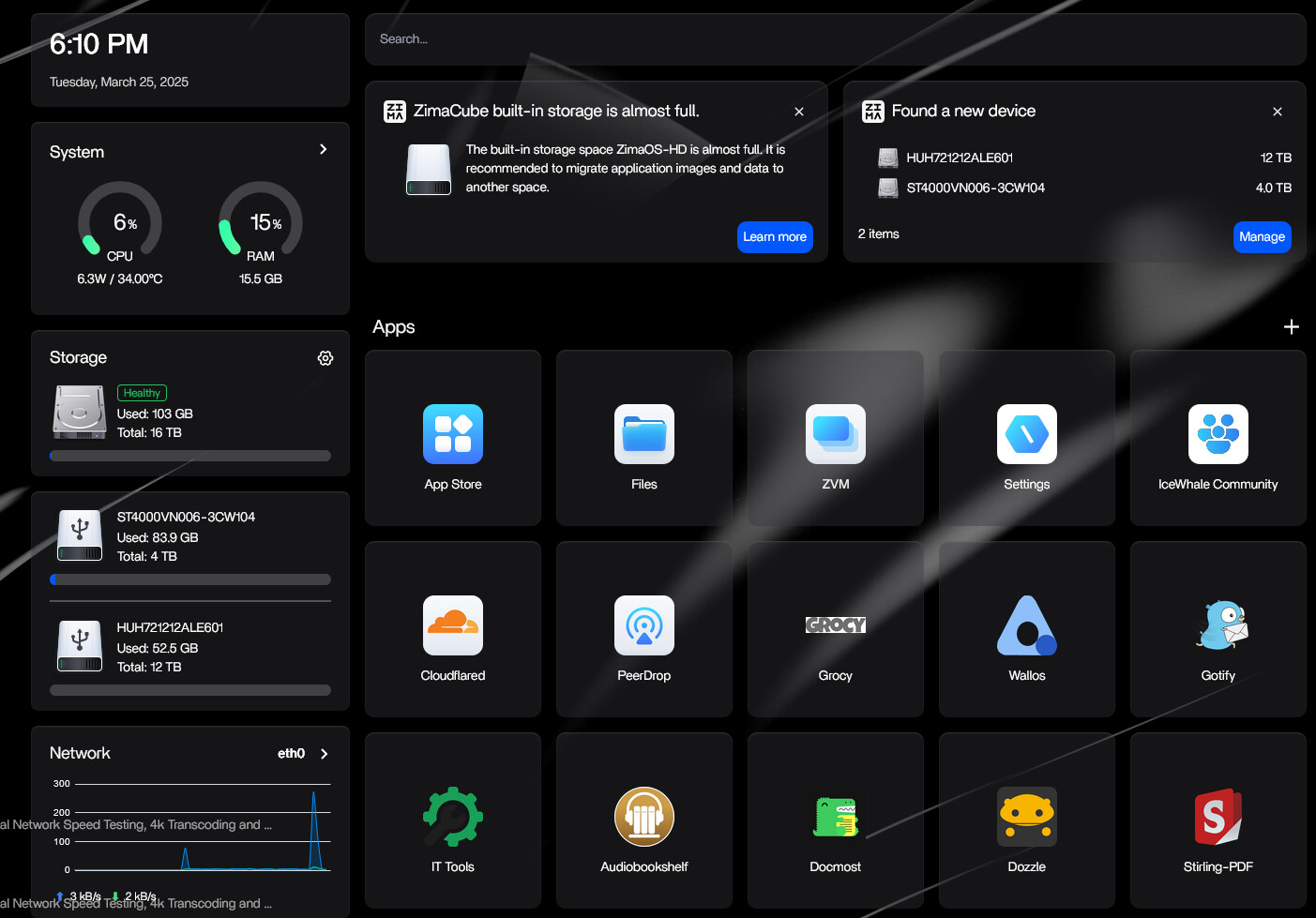1316x918 pixels.
Task: Open storage settings gear icon
Action: pyautogui.click(x=325, y=358)
